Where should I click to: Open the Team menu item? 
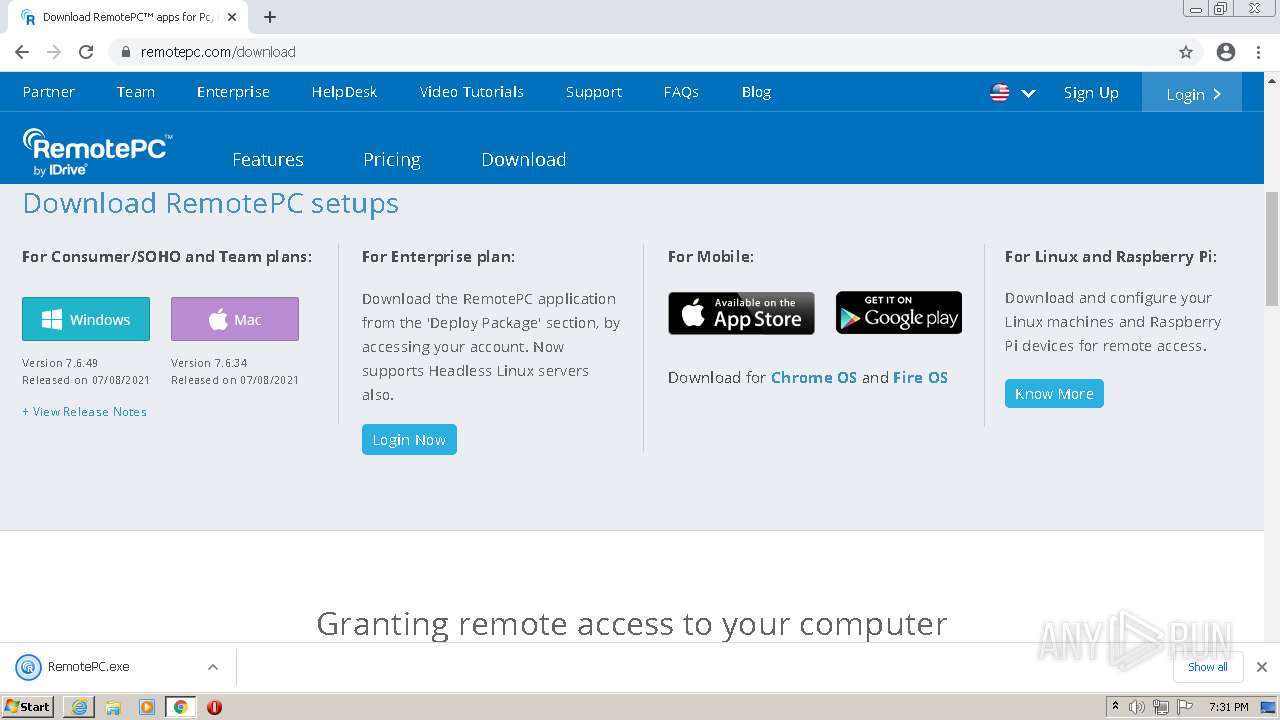136,92
